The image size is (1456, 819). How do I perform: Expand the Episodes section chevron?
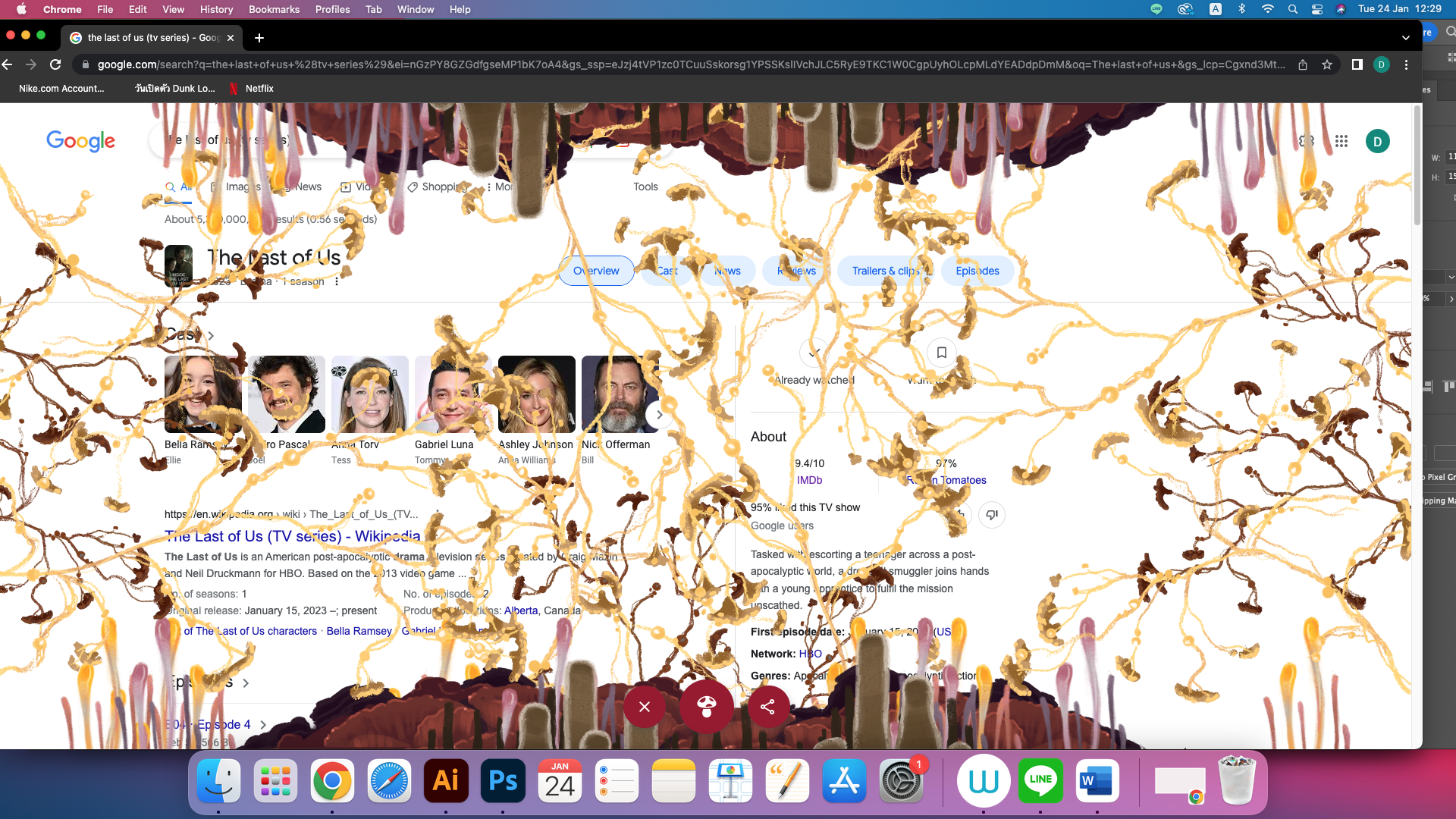pyautogui.click(x=246, y=682)
